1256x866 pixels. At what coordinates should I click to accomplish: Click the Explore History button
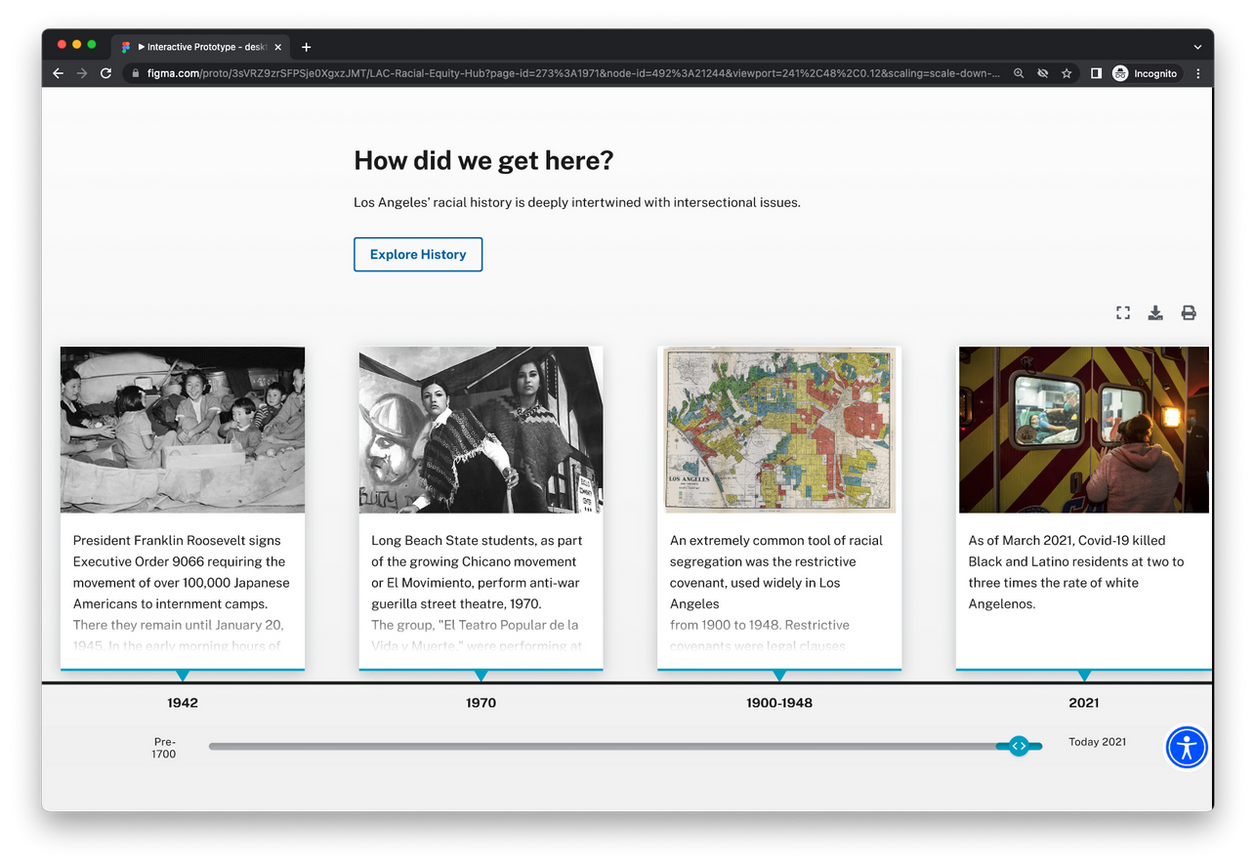(x=418, y=254)
